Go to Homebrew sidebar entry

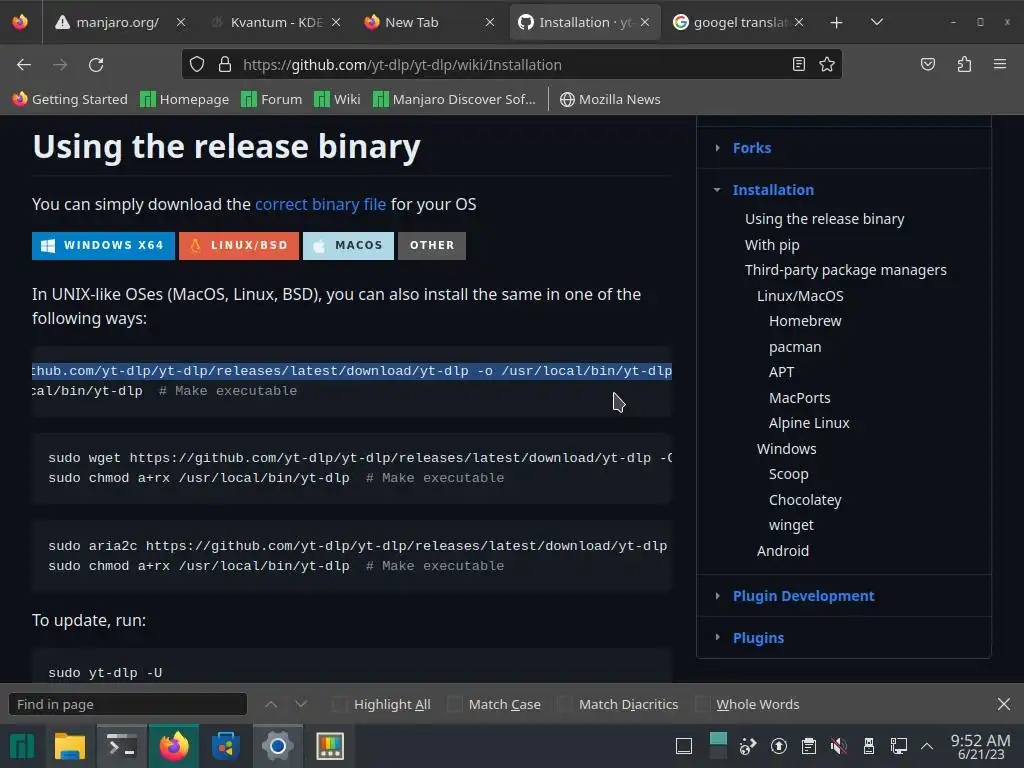[805, 321]
